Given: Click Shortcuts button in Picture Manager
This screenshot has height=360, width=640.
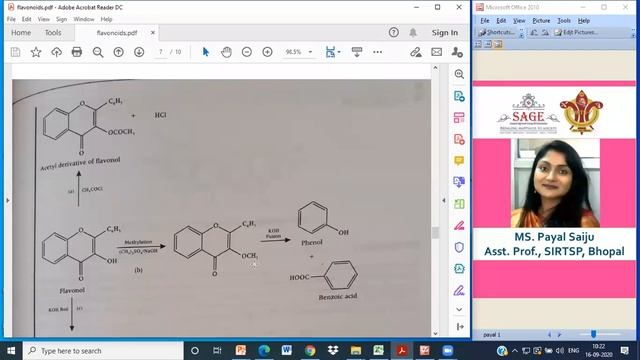Looking at the screenshot, I should (x=498, y=32).
